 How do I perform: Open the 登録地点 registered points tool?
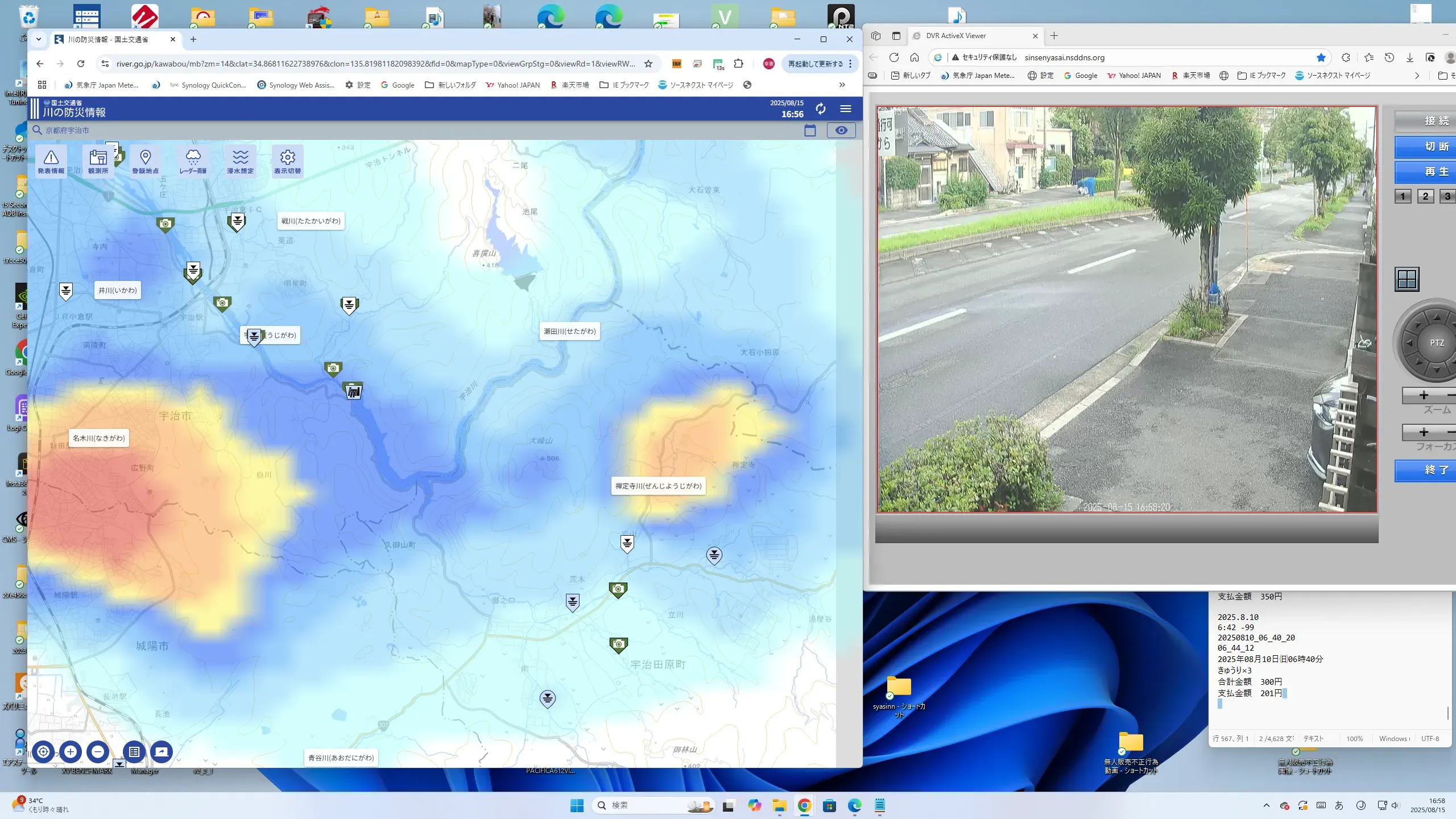145,161
